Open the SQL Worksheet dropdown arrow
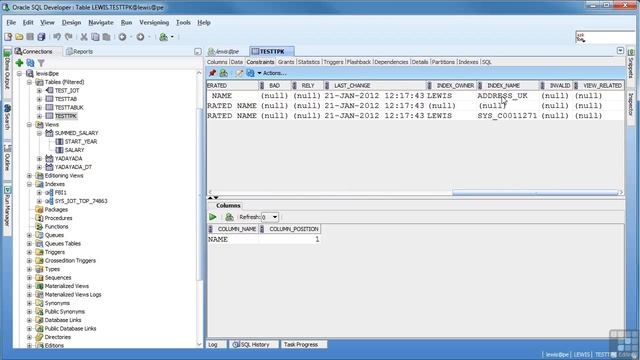 172,37
